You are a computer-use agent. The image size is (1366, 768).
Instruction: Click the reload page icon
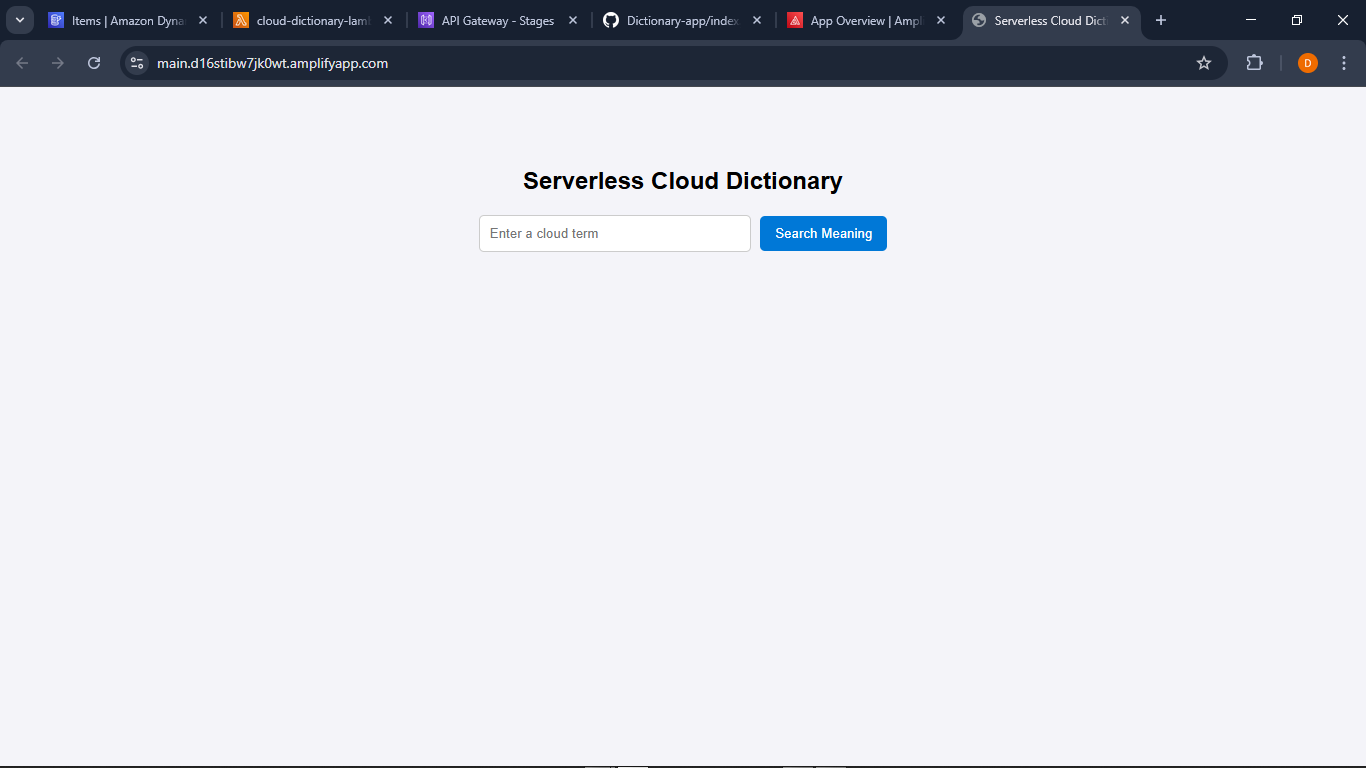click(x=93, y=62)
